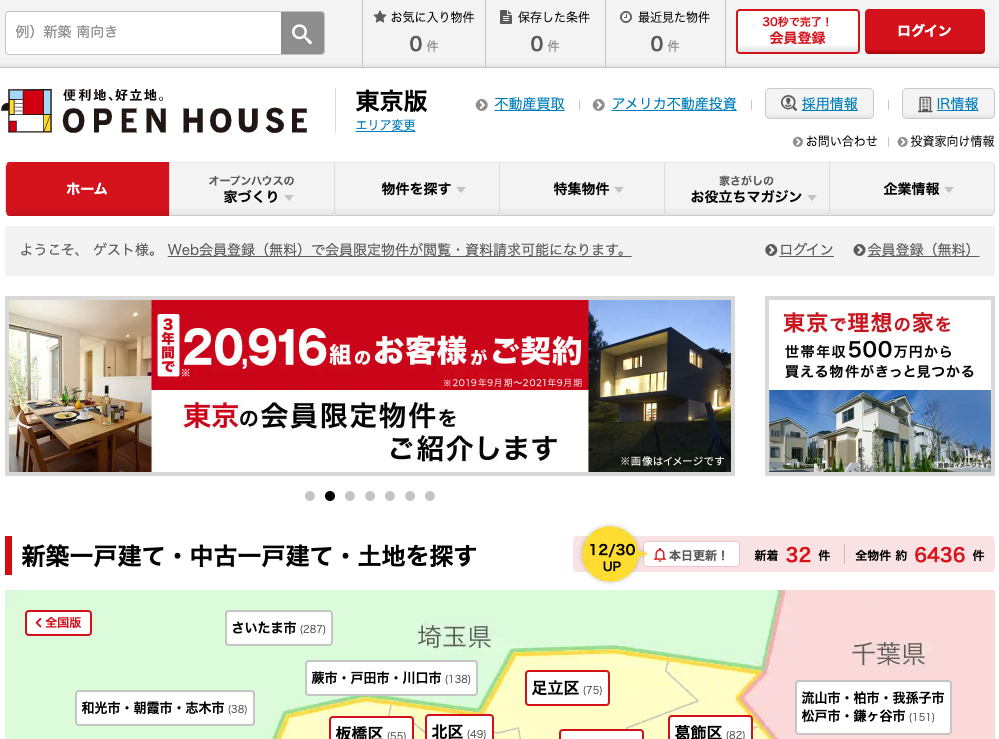Select third carousel dot
The image size is (999, 739).
(350, 496)
